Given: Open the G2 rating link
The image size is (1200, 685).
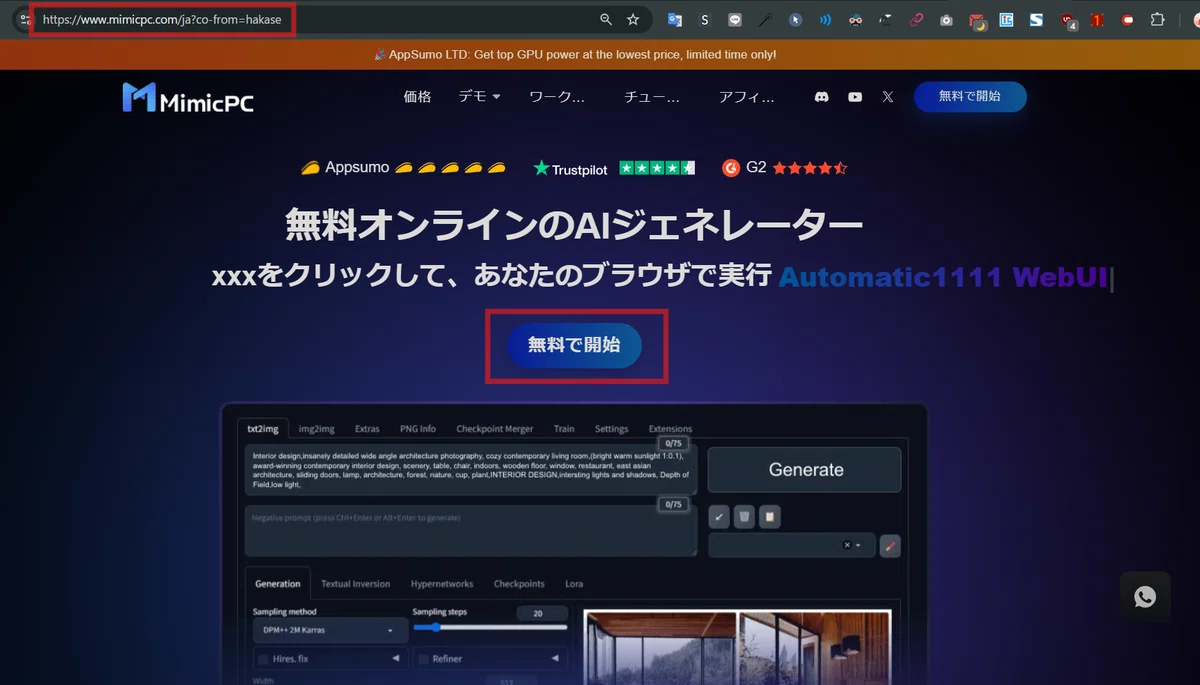Looking at the screenshot, I should coord(785,168).
